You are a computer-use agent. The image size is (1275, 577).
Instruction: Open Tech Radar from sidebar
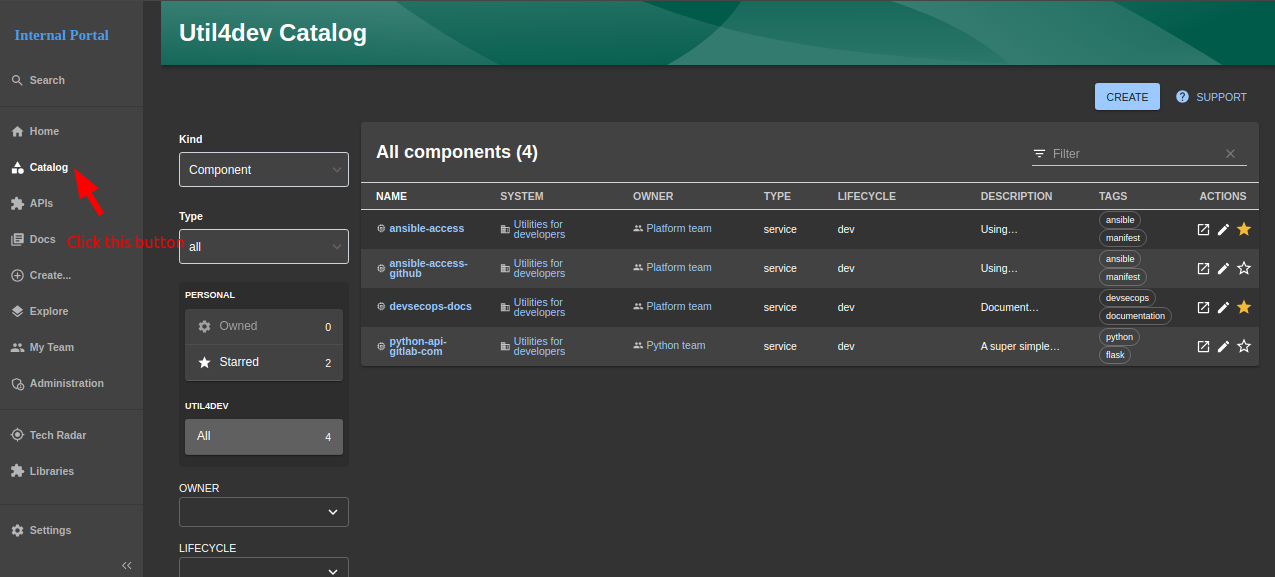click(57, 435)
